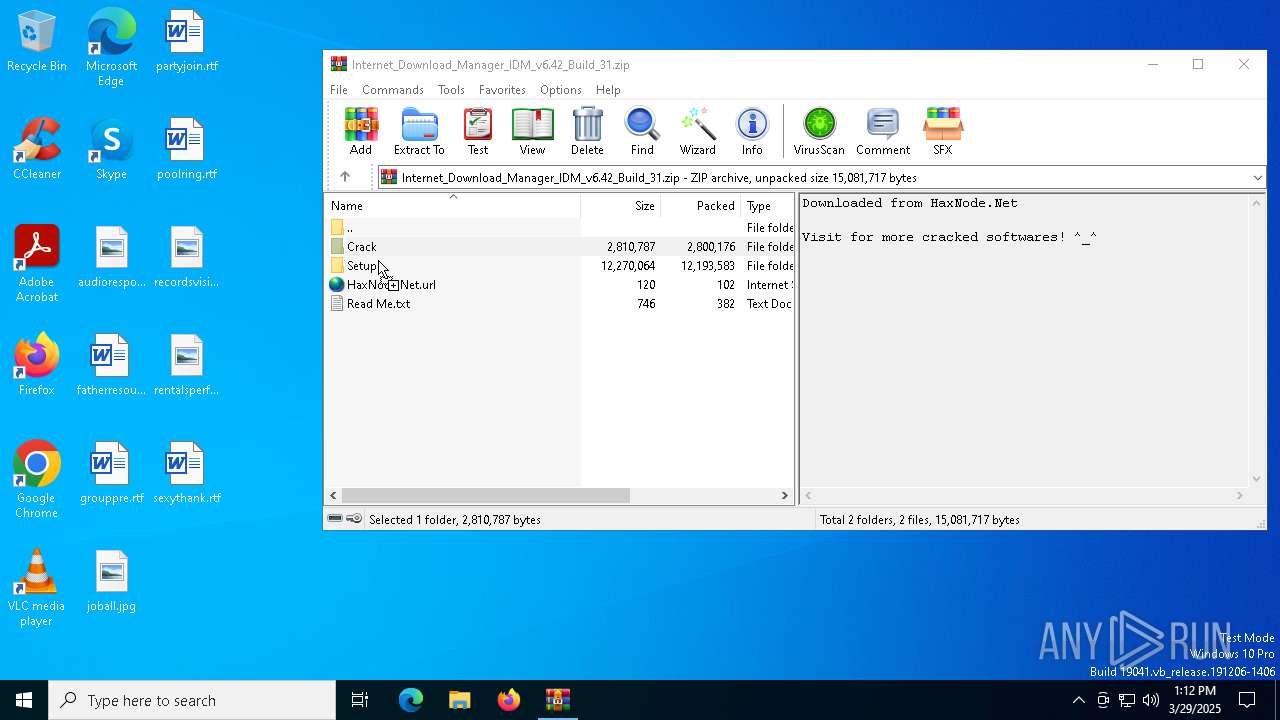Launch the Wizard tool
Viewport: 1280px width, 720px height.
click(x=697, y=131)
